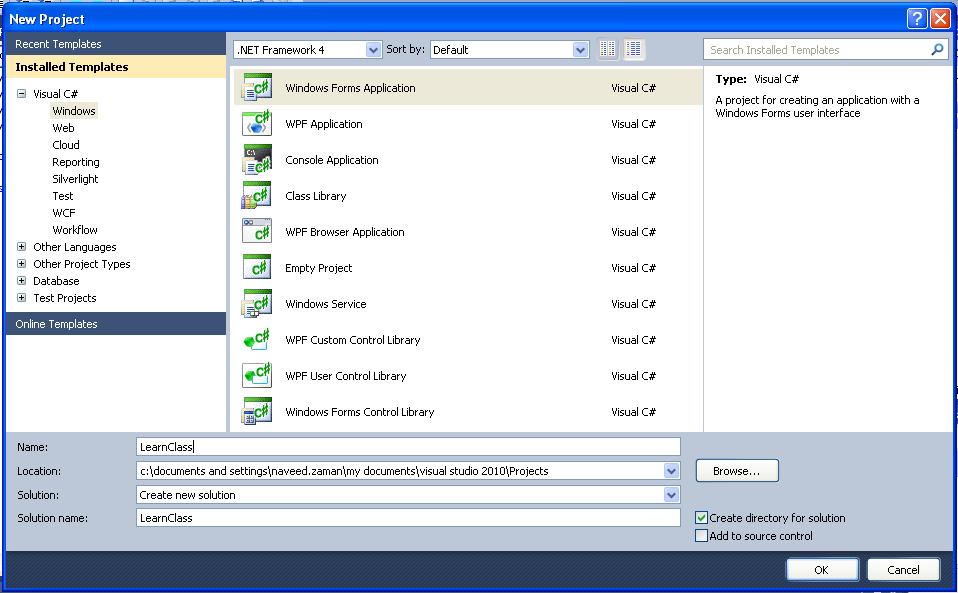Click the Console Application template icon
The width and height of the screenshot is (958, 593).
(257, 159)
